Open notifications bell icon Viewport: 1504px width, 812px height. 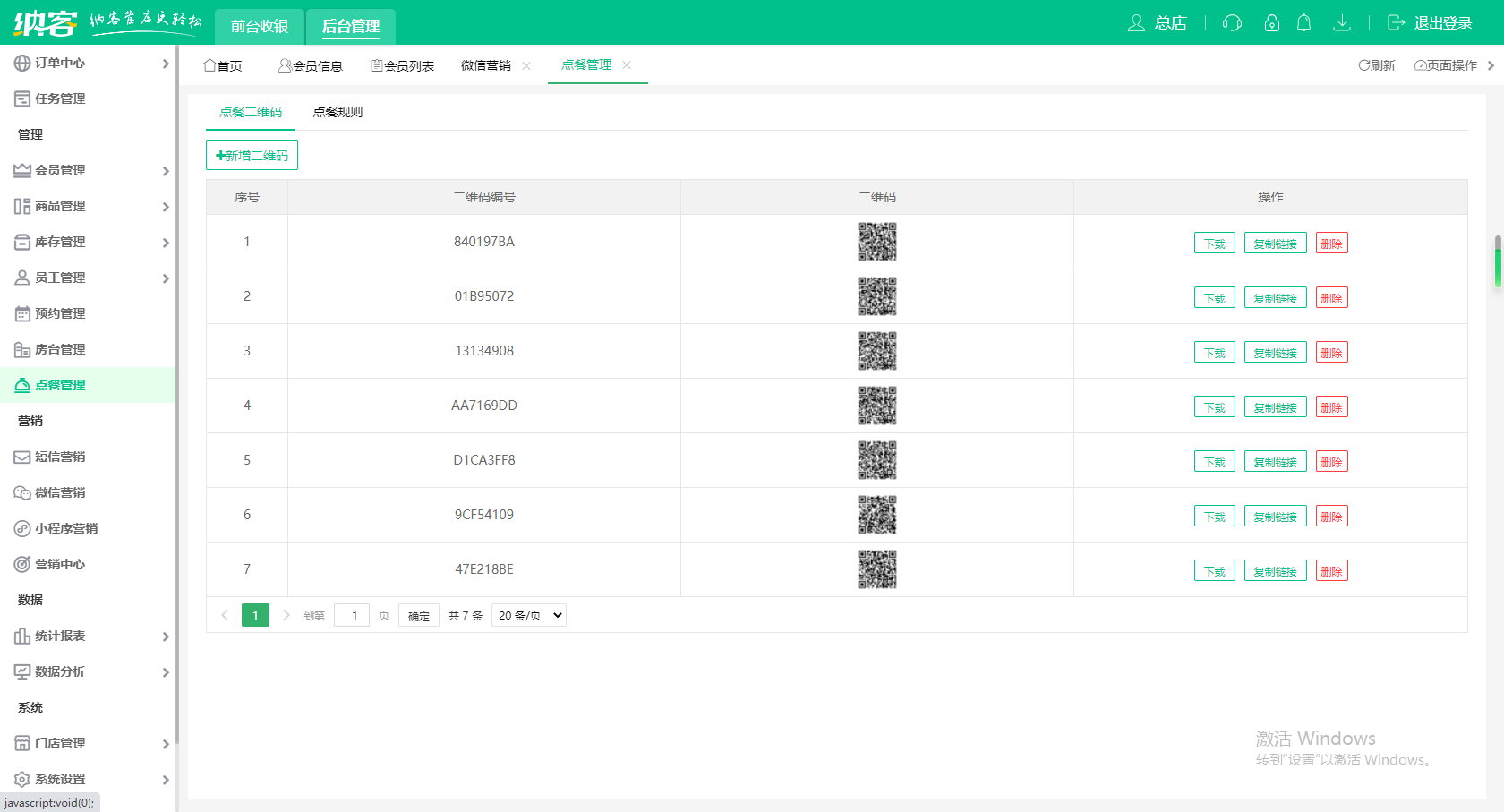[1304, 23]
